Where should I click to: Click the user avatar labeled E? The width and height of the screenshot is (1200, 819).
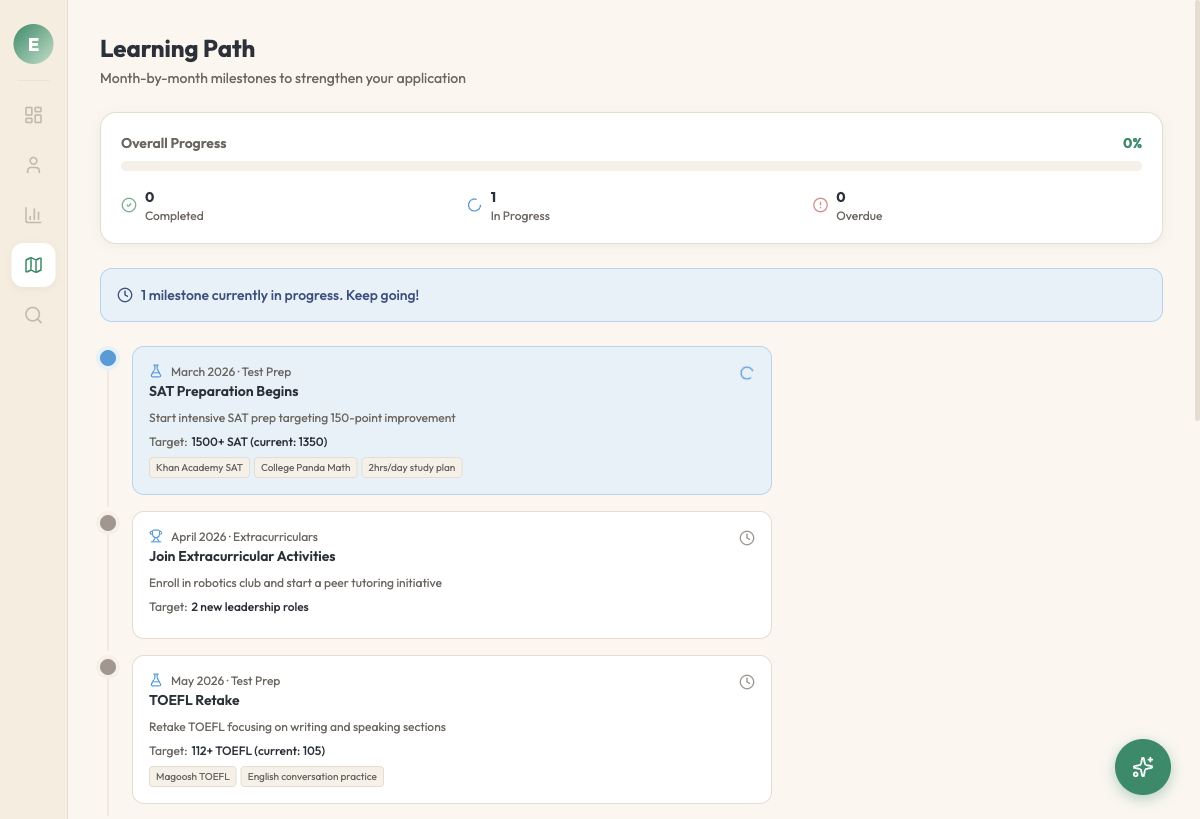click(33, 44)
